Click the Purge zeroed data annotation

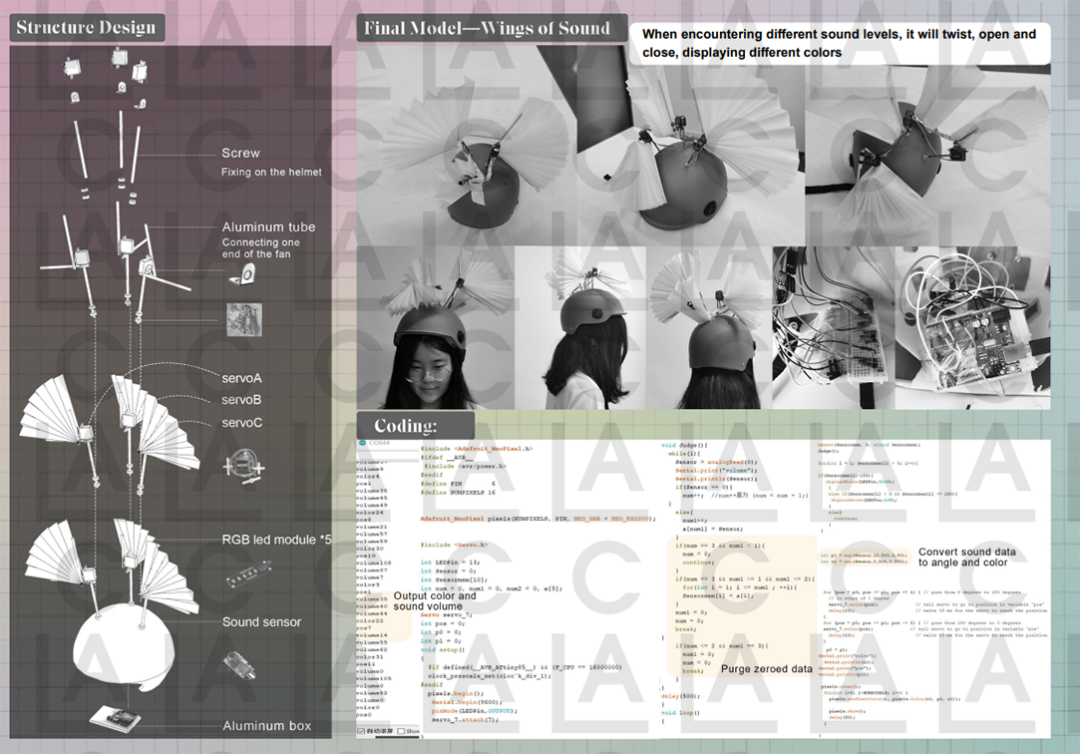(x=767, y=669)
